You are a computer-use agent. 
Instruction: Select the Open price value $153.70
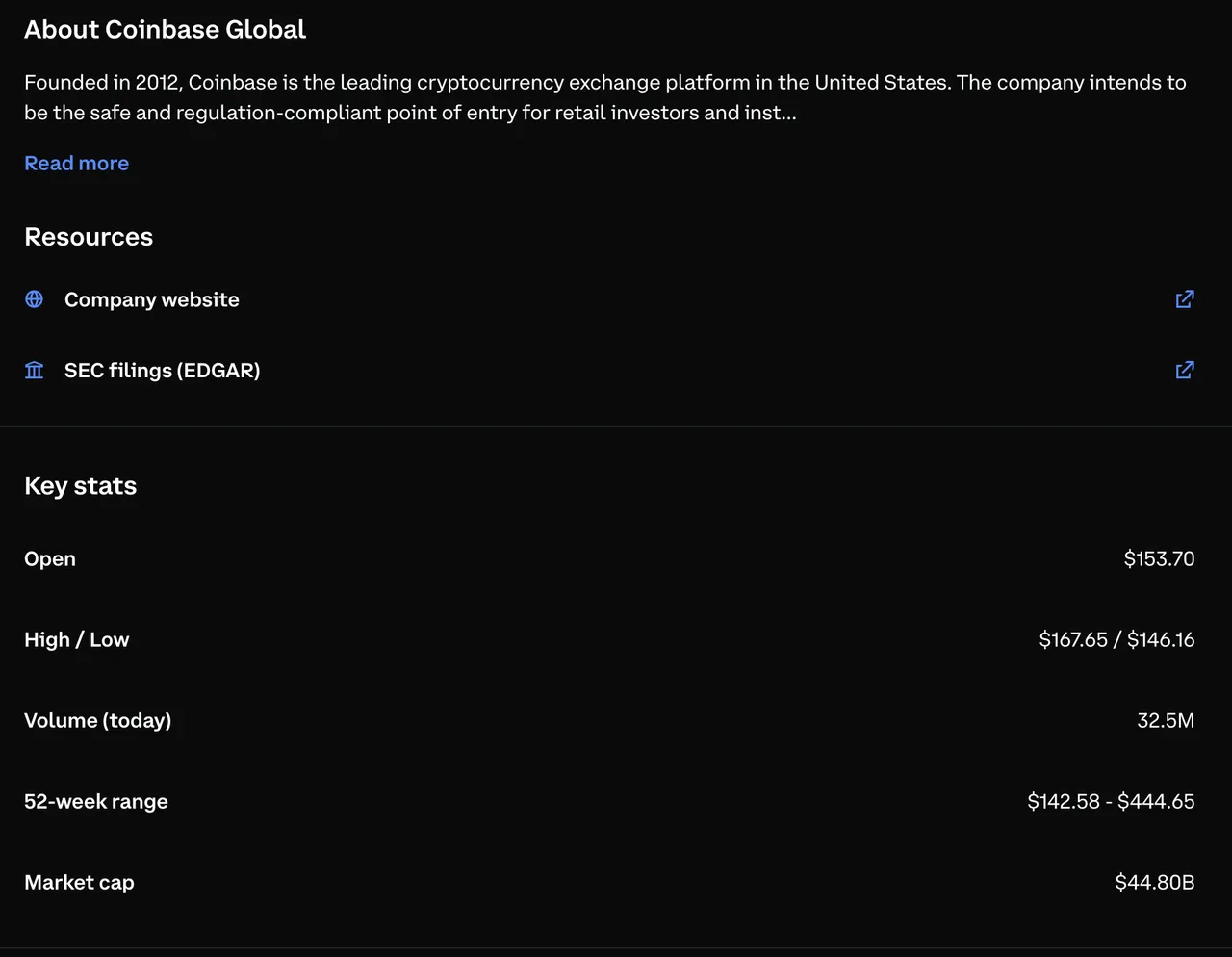(x=1159, y=558)
